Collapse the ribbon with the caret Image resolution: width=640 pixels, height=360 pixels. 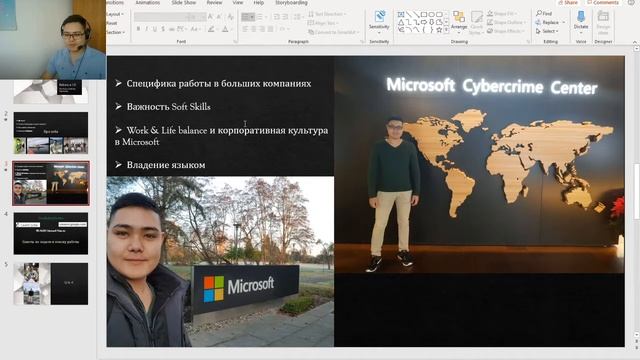coord(635,42)
